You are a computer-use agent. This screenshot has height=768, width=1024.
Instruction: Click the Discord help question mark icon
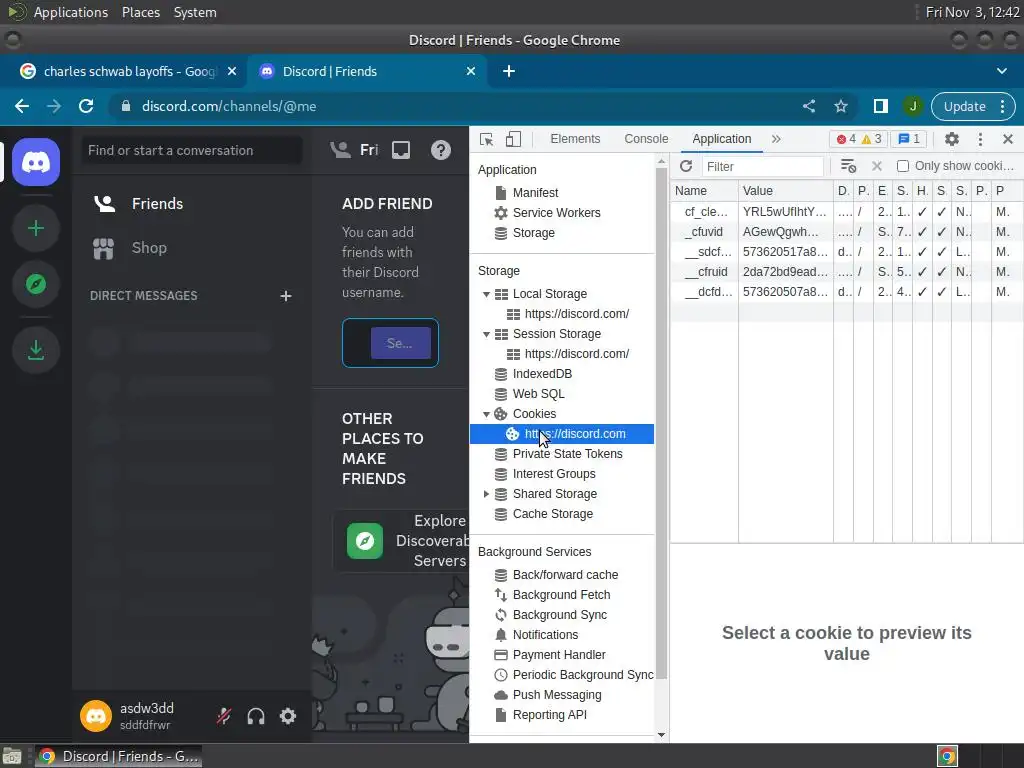441,150
